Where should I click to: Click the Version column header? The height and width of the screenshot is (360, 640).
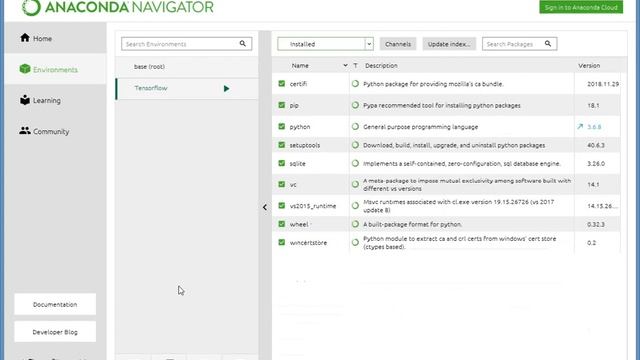[589, 65]
